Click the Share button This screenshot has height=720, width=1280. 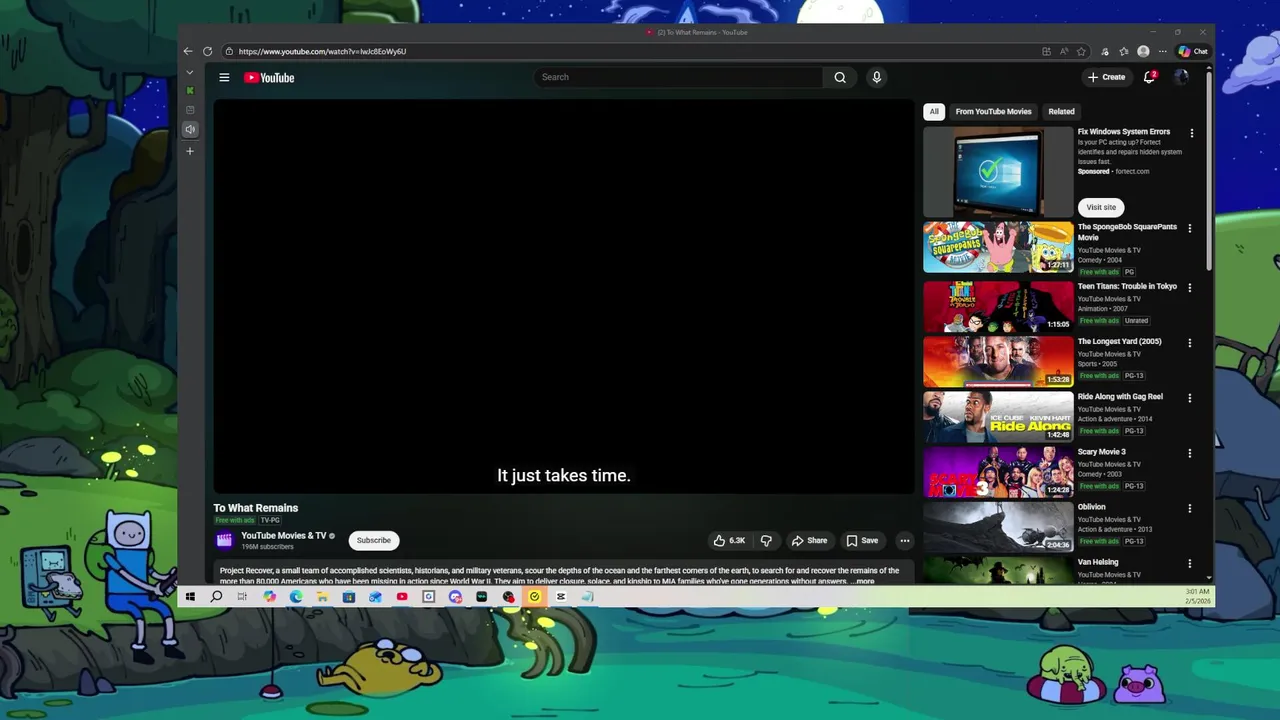[810, 540]
